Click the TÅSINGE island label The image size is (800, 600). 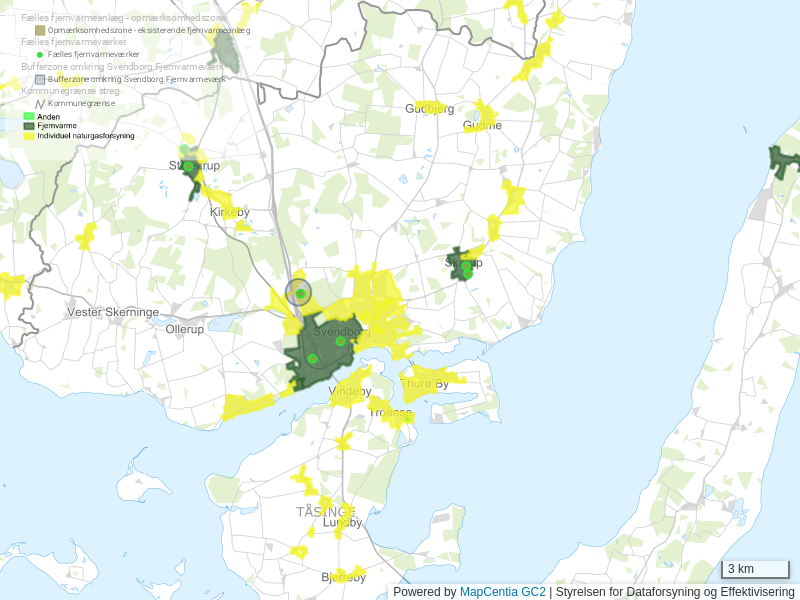325,511
